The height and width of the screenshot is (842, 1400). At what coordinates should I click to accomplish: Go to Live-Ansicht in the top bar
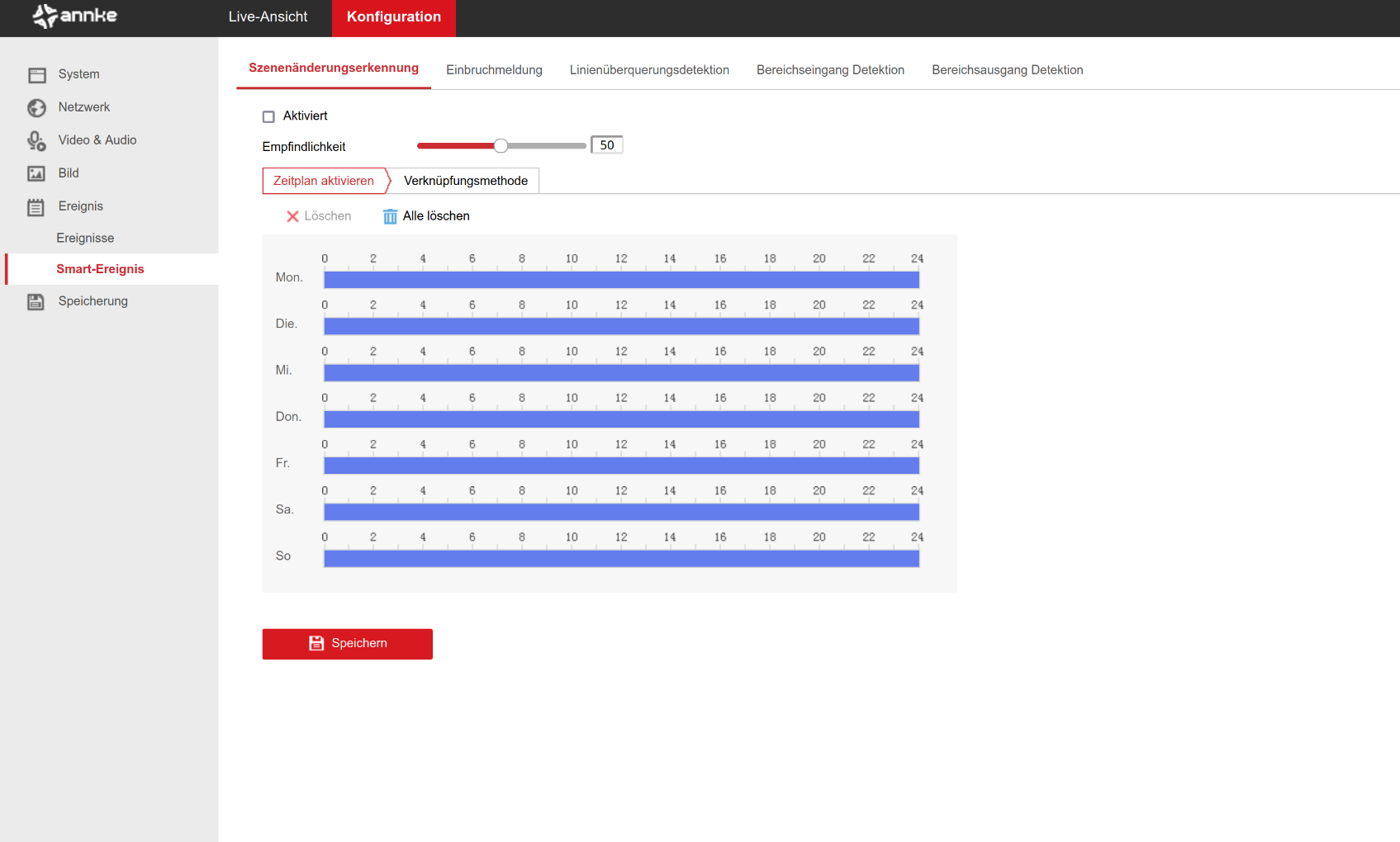268,17
